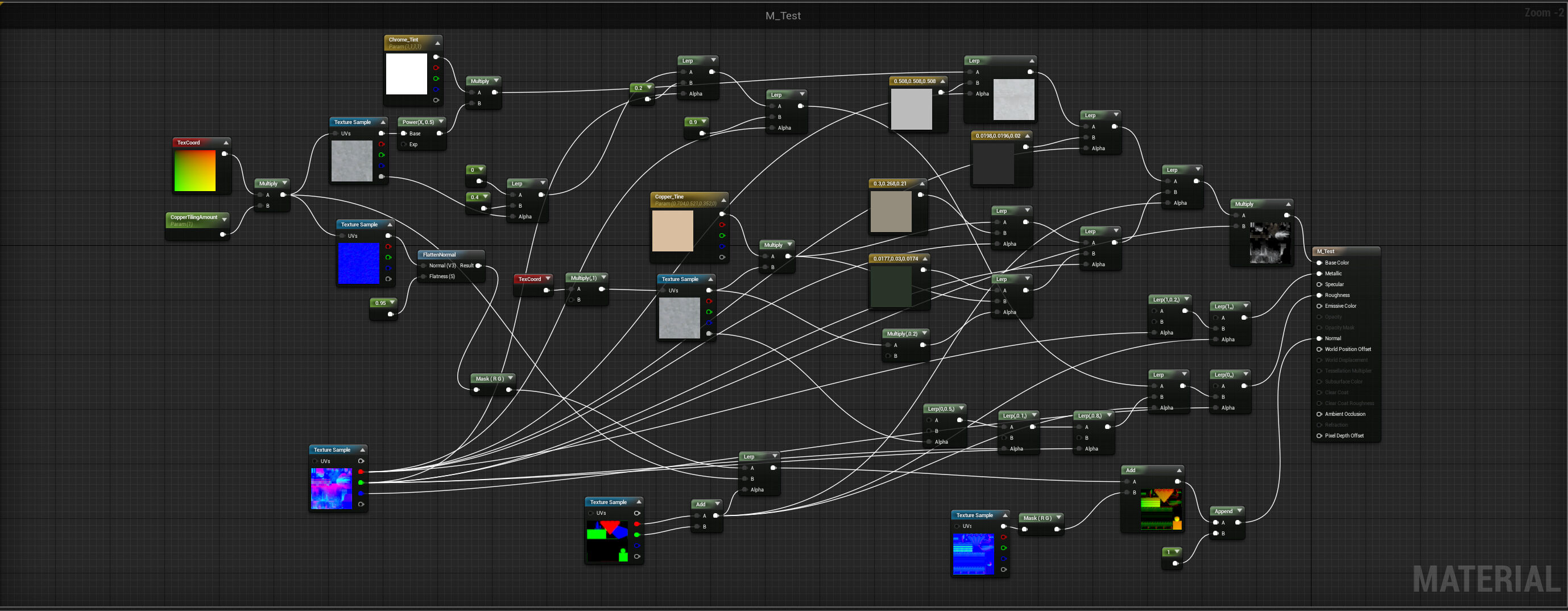
Task: Click the Base input pin on Power node
Action: (404, 134)
